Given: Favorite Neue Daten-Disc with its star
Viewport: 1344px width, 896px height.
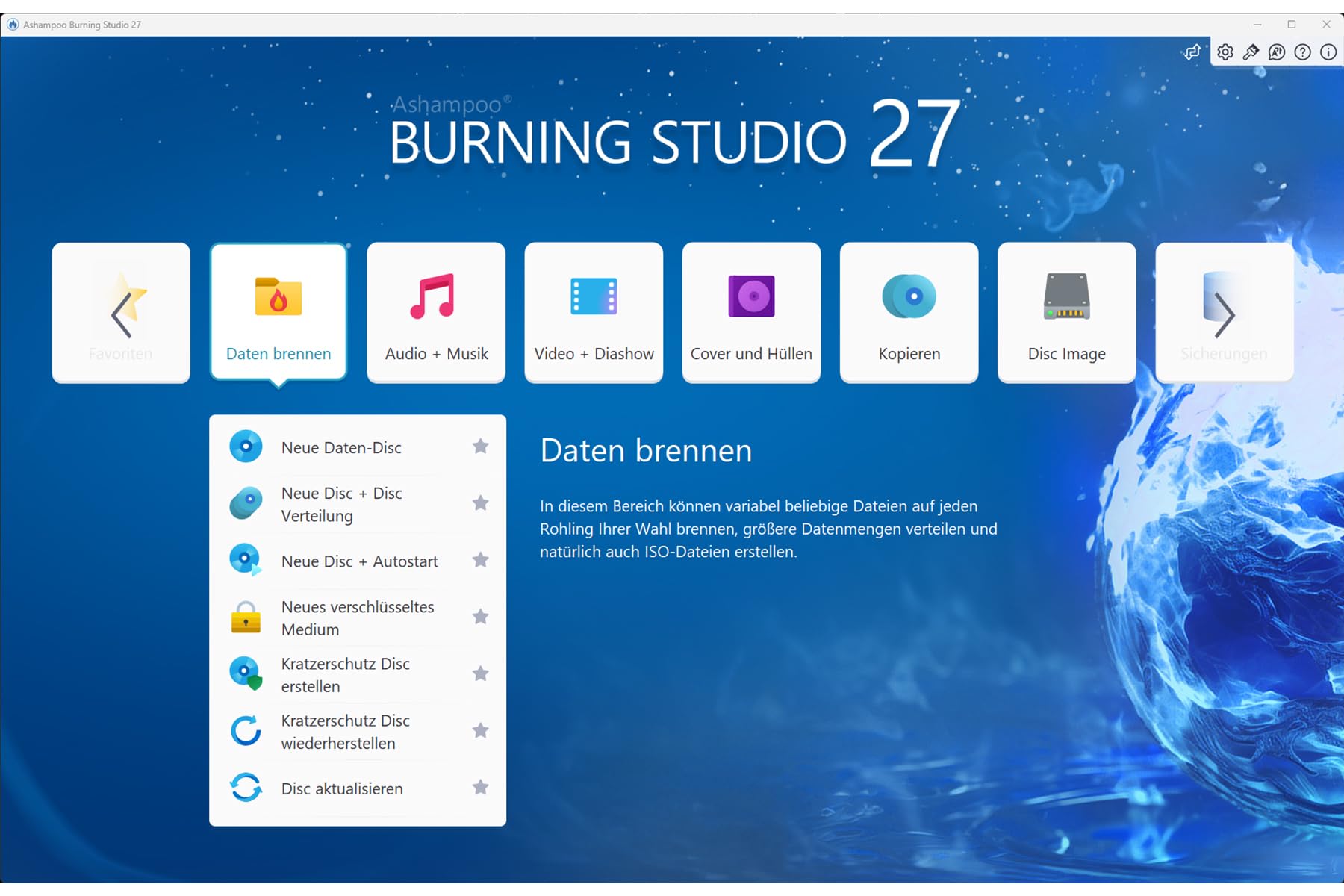Looking at the screenshot, I should [480, 447].
